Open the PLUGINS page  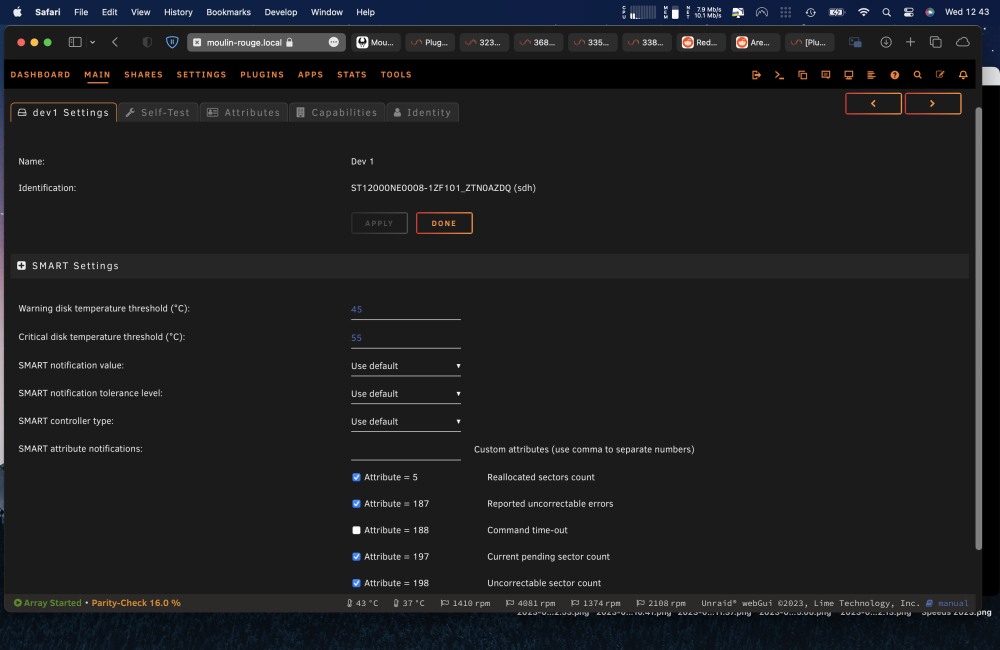tap(262, 75)
